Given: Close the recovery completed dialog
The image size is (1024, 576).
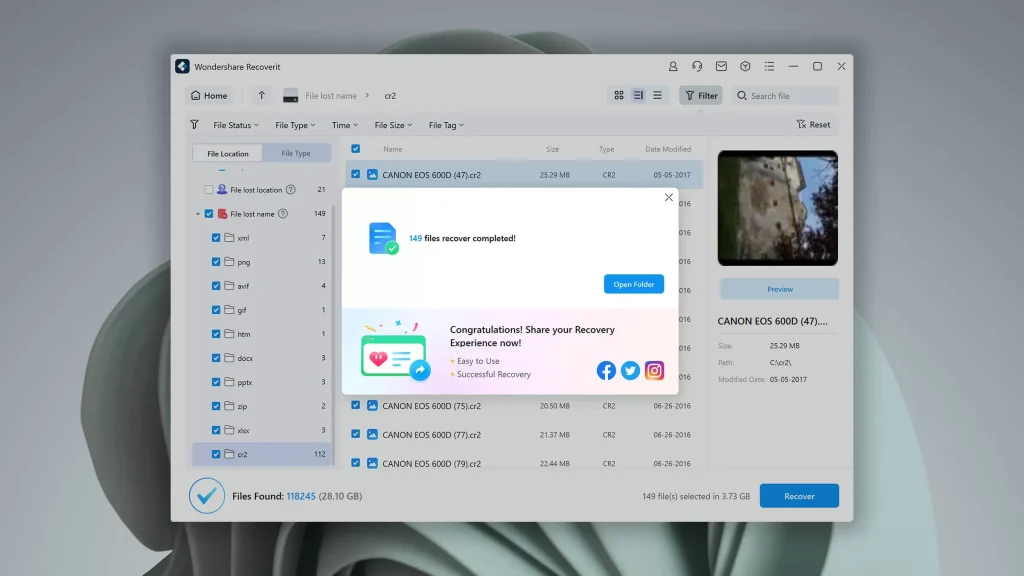Looking at the screenshot, I should tap(669, 197).
